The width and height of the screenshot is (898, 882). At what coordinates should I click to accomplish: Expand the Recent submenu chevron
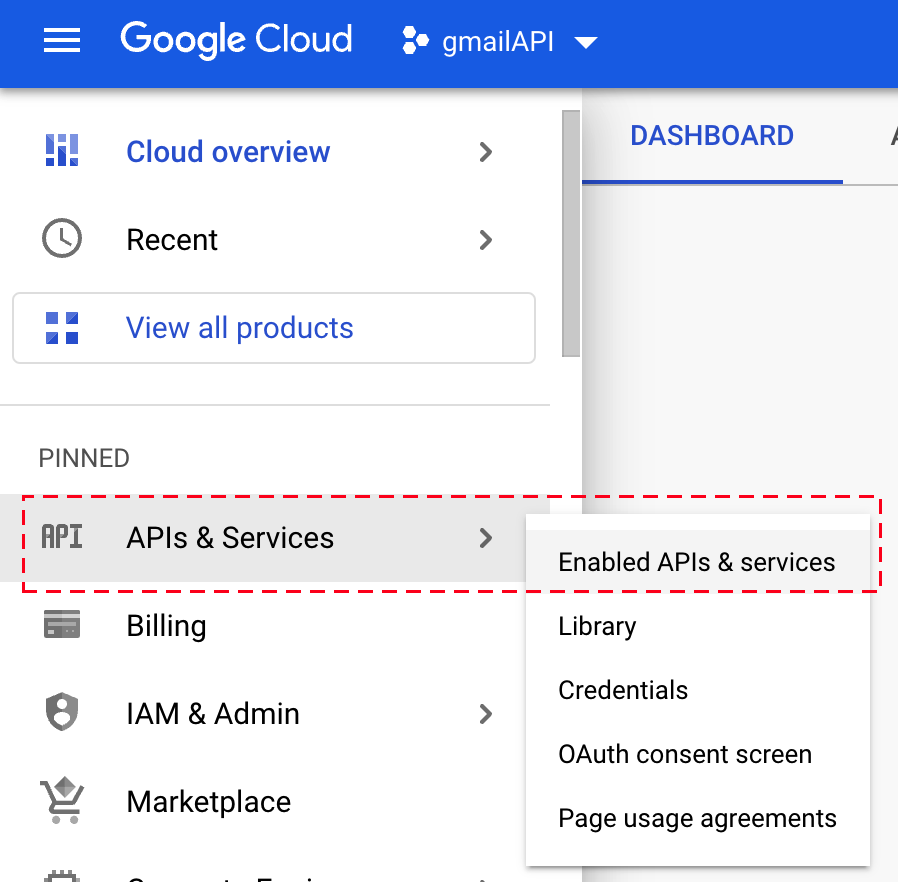pyautogui.click(x=486, y=240)
